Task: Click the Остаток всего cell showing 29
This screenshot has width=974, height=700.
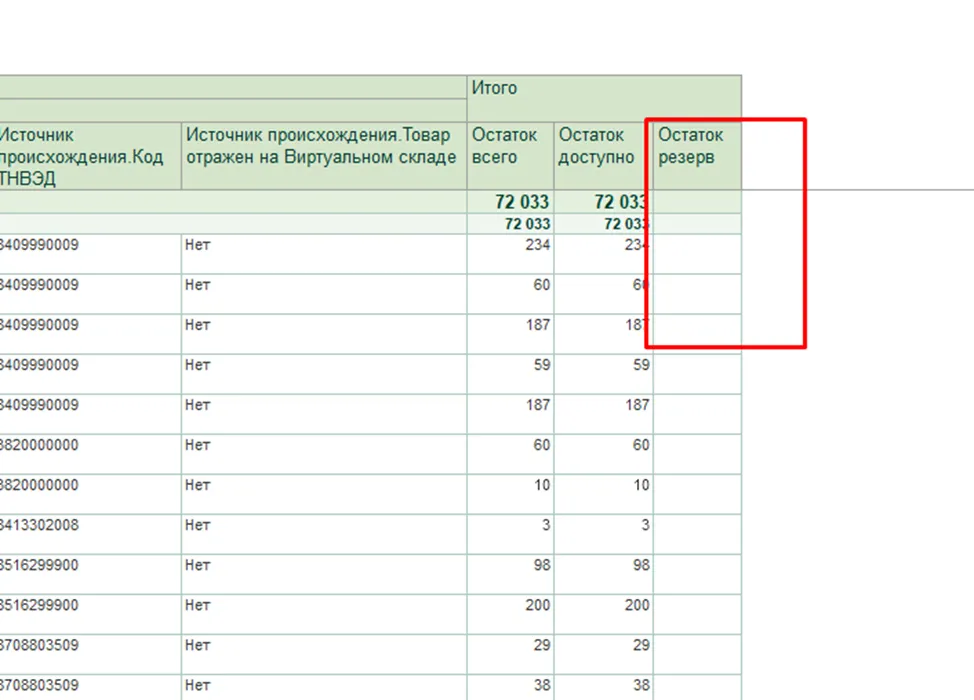Action: [511, 655]
